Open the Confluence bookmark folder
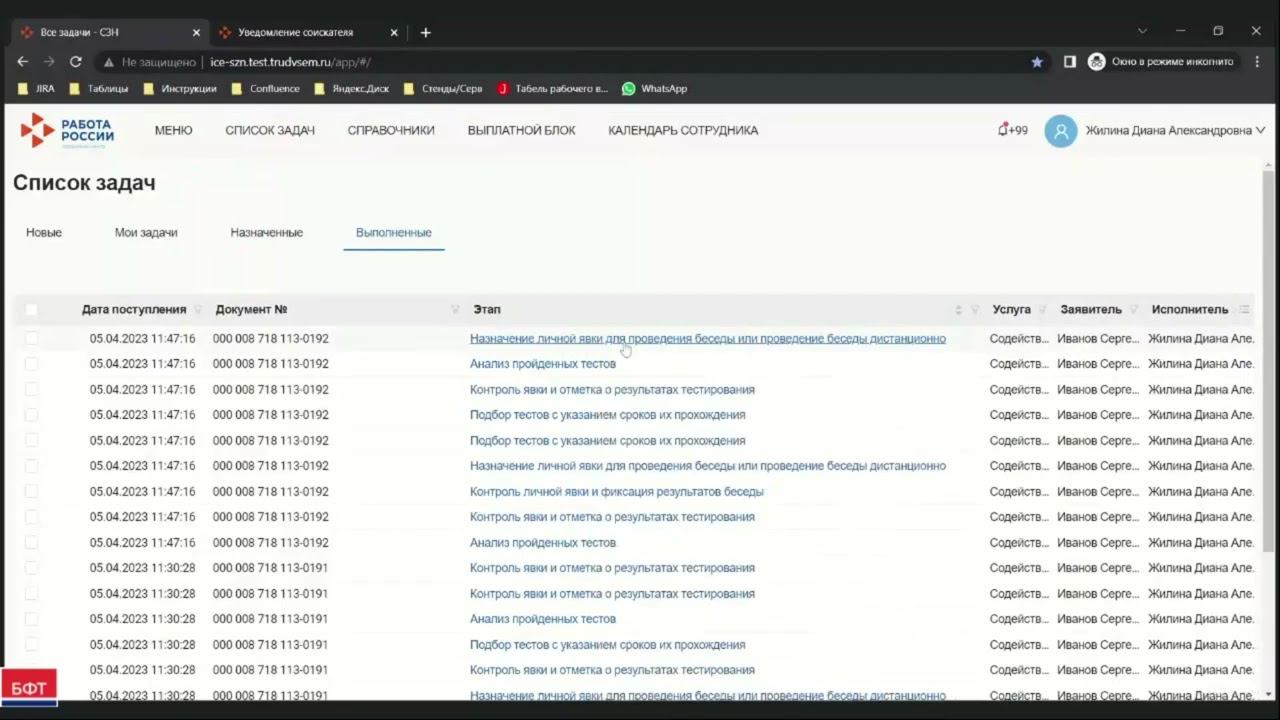This screenshot has height=720, width=1280. point(265,88)
